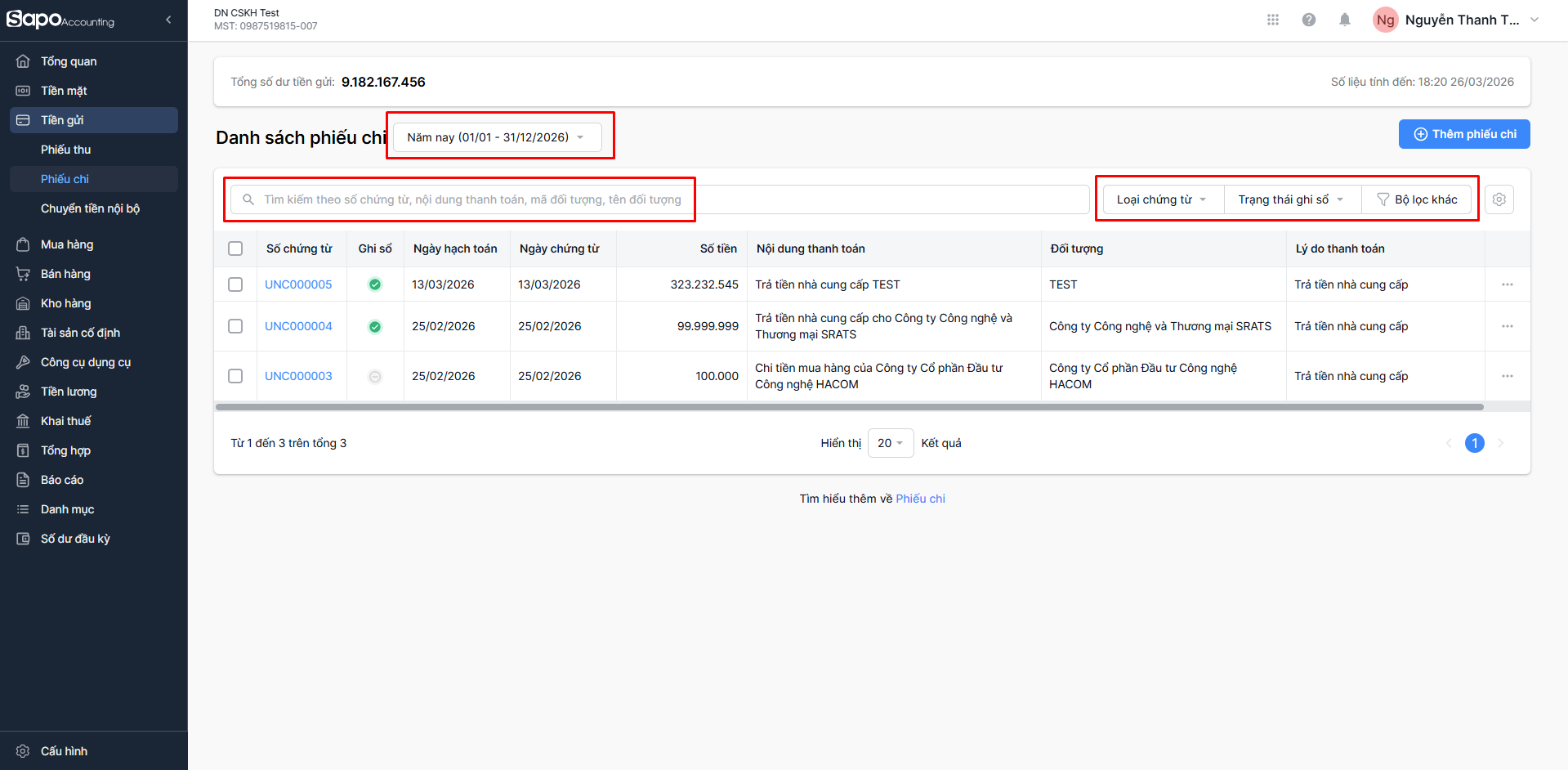This screenshot has width=1568, height=770.
Task: Open the notifications bell
Action: [x=1344, y=20]
